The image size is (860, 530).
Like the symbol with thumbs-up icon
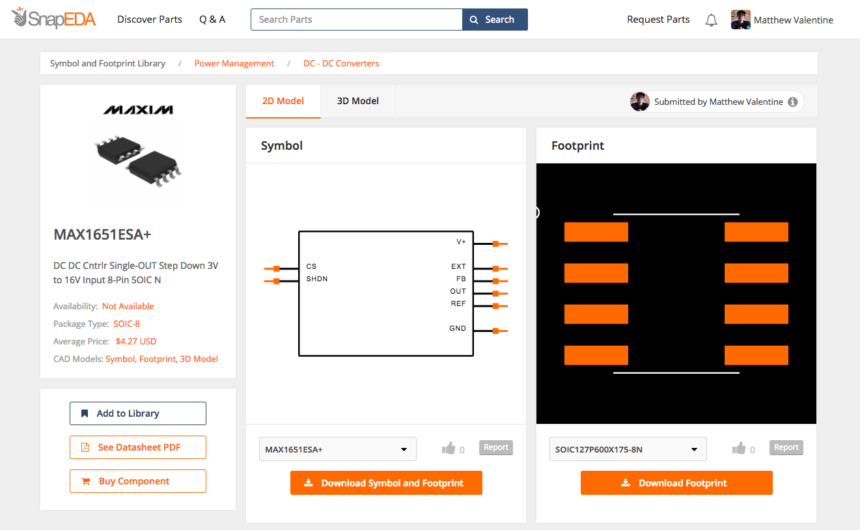pyautogui.click(x=448, y=448)
